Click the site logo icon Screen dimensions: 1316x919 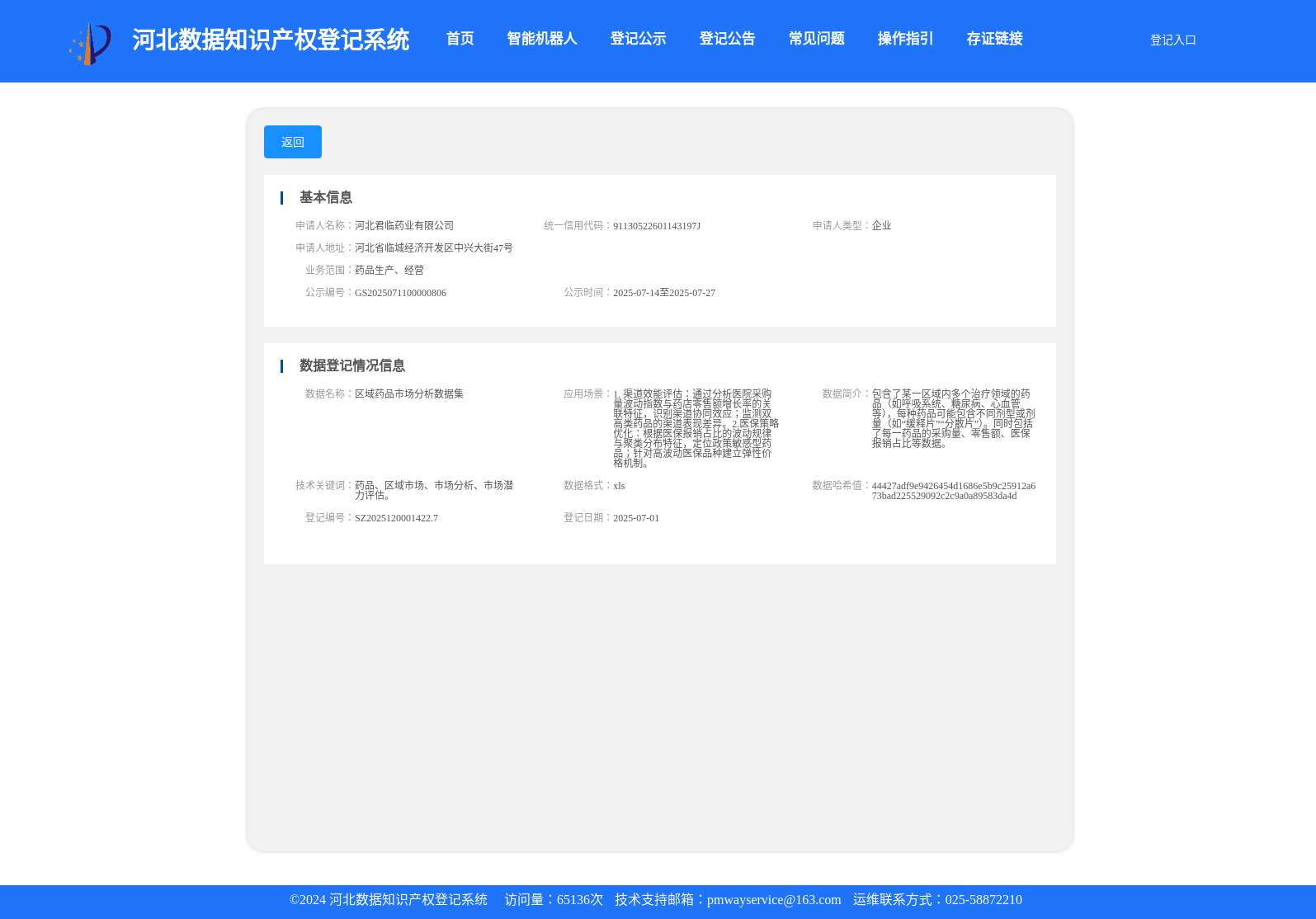coord(90,44)
